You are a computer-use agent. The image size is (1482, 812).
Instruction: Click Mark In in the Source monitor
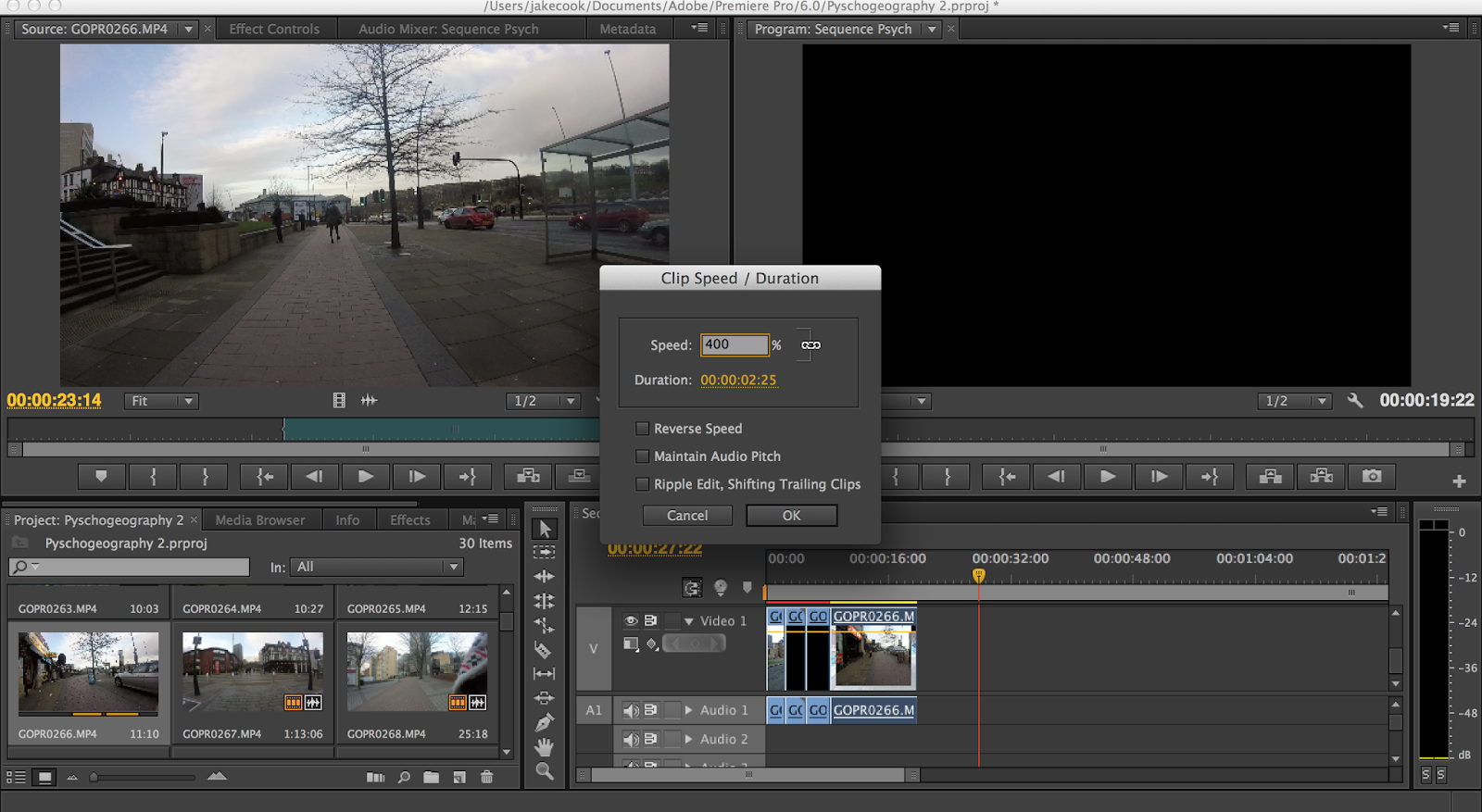coord(153,476)
